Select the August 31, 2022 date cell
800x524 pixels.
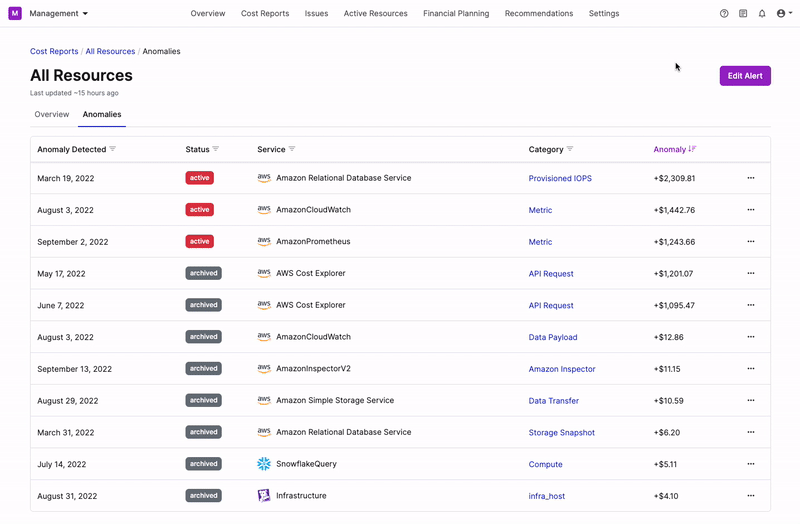67,496
